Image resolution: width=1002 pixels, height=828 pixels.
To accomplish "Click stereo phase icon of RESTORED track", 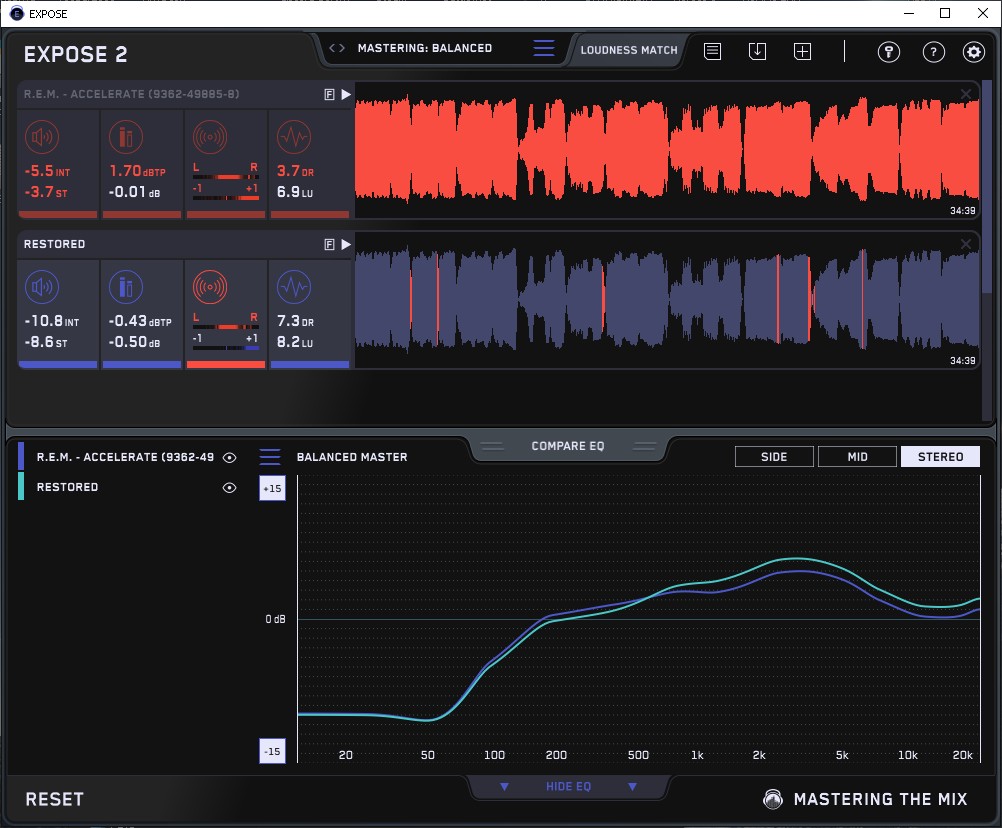I will (x=210, y=288).
